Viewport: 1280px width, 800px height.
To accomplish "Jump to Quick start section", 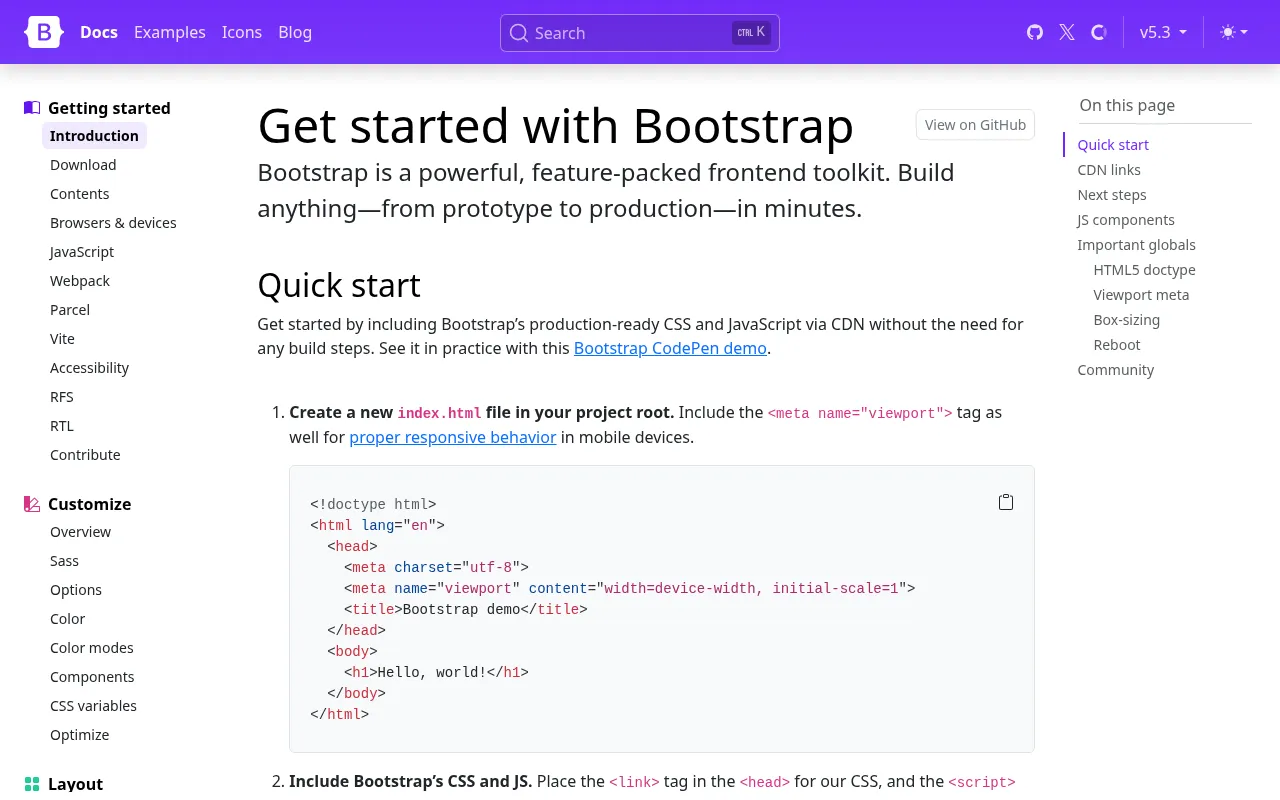I will click(1113, 145).
